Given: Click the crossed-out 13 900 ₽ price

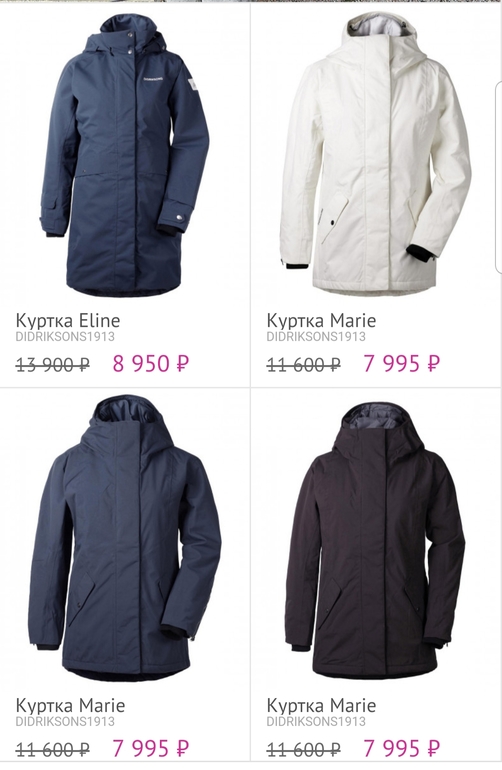Looking at the screenshot, I should coord(53,365).
